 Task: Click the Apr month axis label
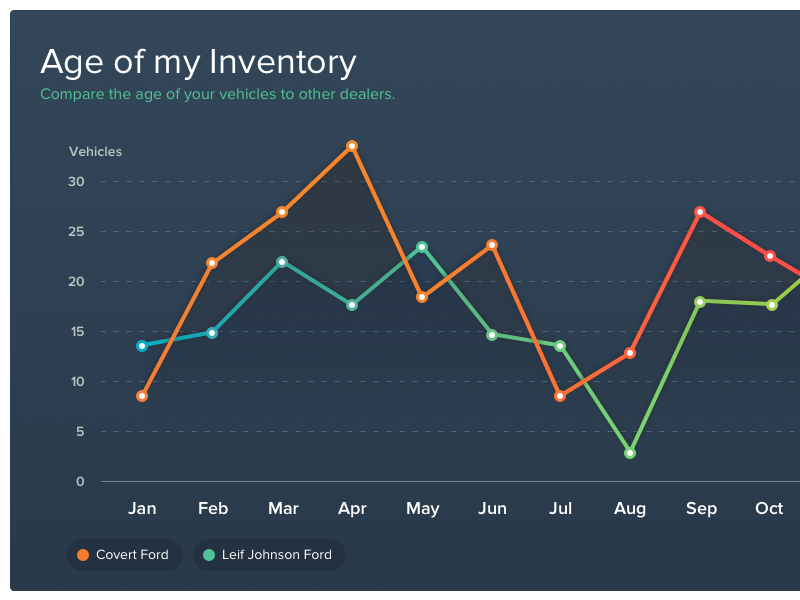[x=352, y=509]
